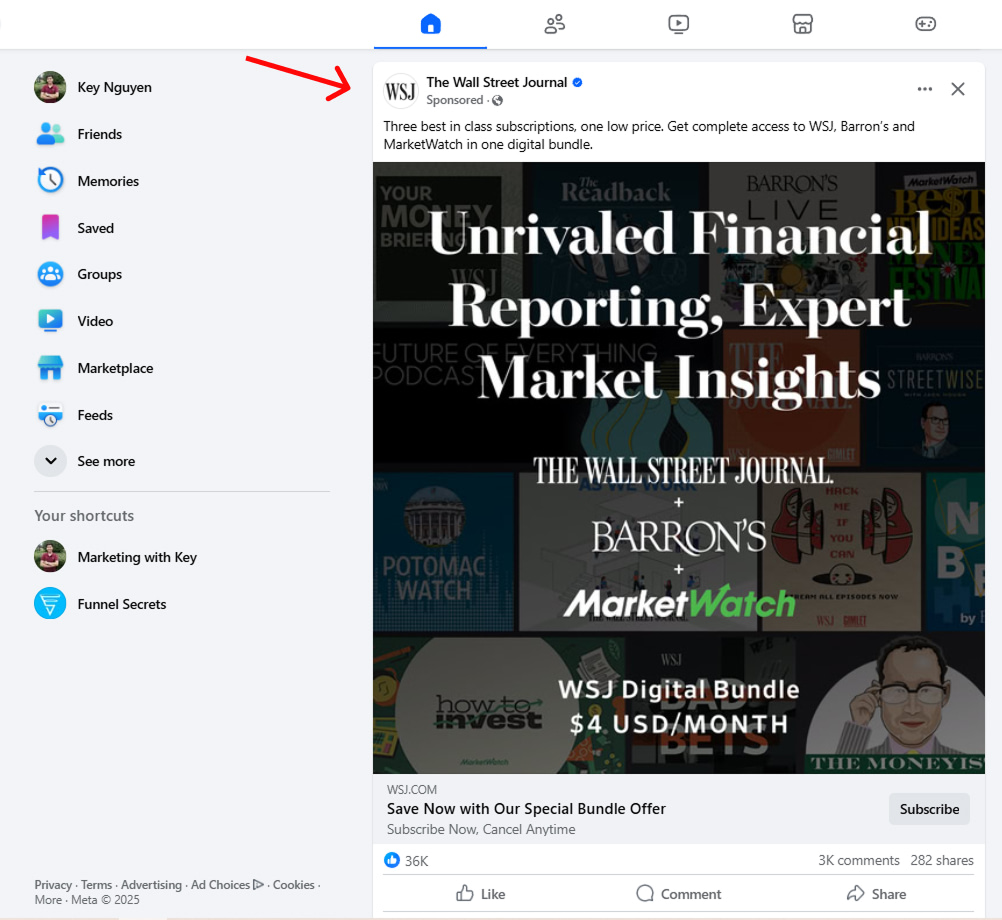Open Marketing with Key shortcut avatar
The height and width of the screenshot is (920, 1002).
50,556
